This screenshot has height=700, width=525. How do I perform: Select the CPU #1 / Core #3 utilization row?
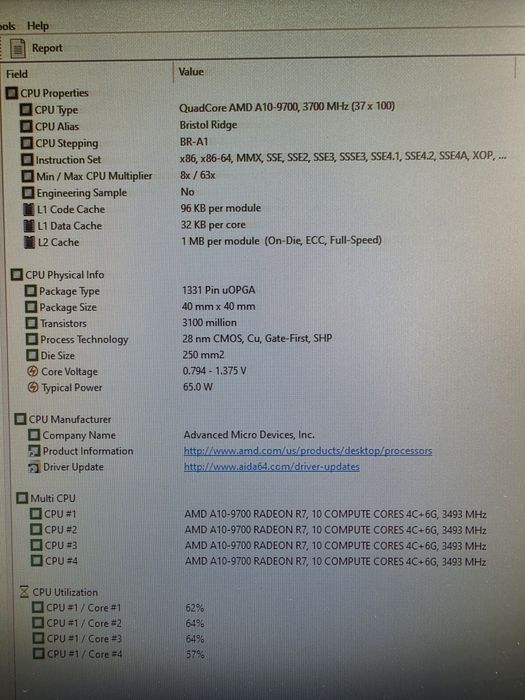(x=119, y=639)
